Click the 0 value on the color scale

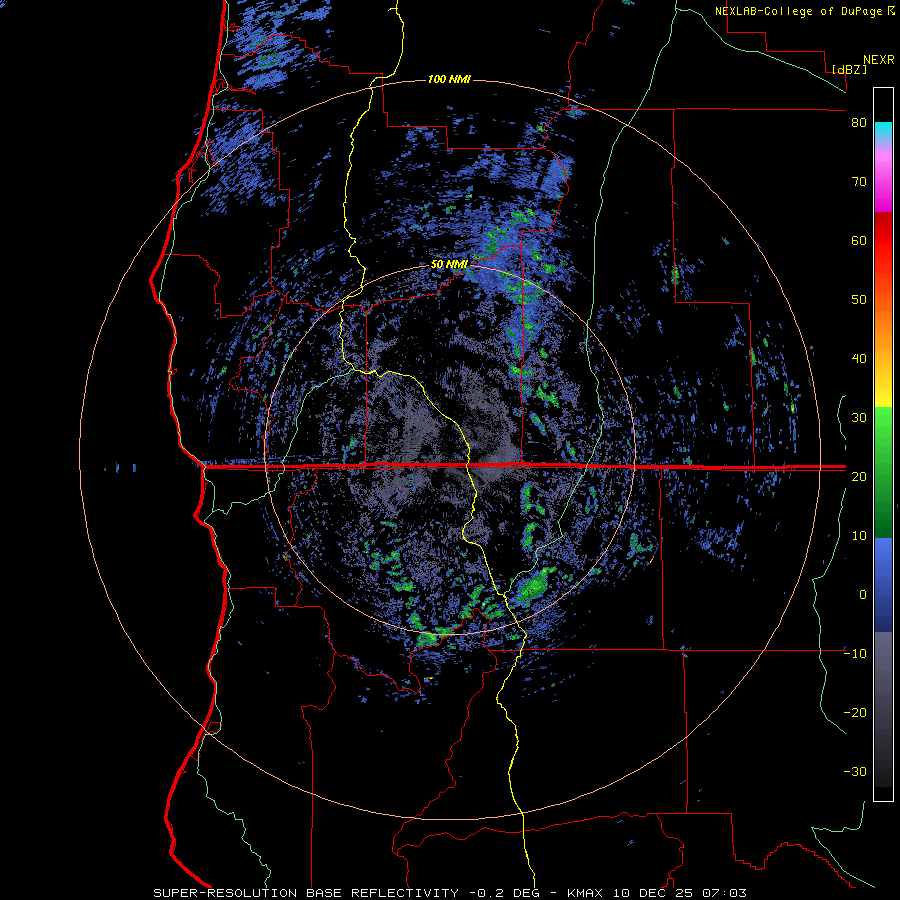tap(863, 595)
